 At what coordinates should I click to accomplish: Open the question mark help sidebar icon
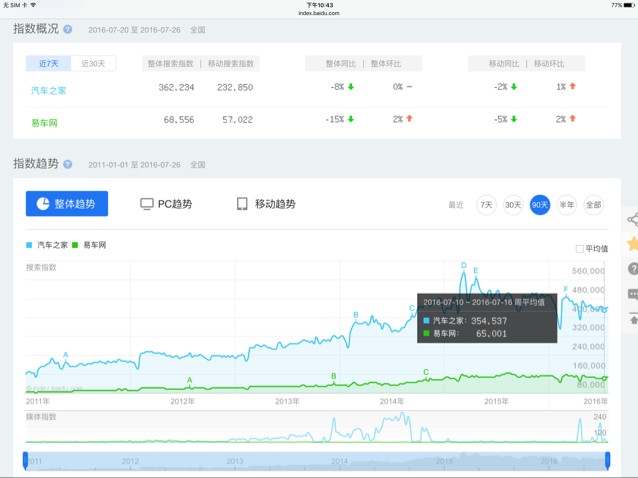pos(632,269)
